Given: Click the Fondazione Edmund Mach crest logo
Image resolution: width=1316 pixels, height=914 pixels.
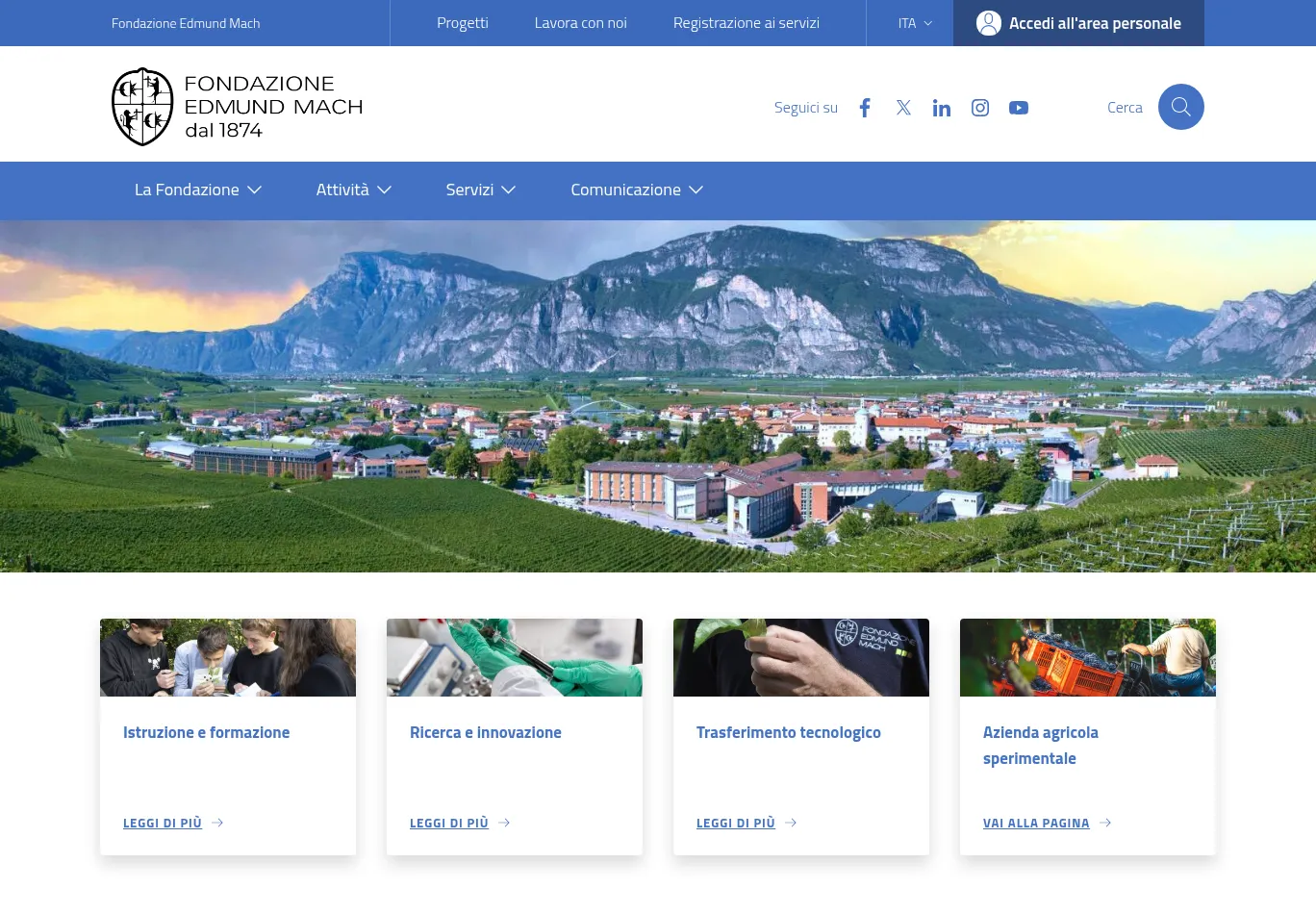Looking at the screenshot, I should pos(142,107).
